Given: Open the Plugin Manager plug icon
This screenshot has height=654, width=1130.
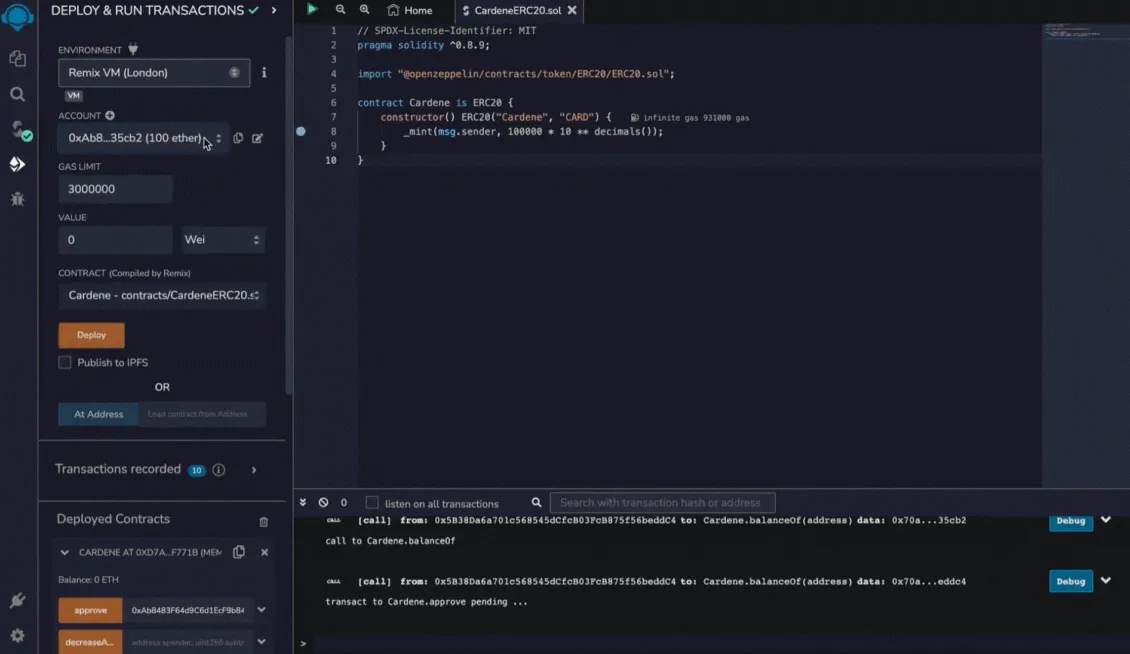Looking at the screenshot, I should 17,601.
